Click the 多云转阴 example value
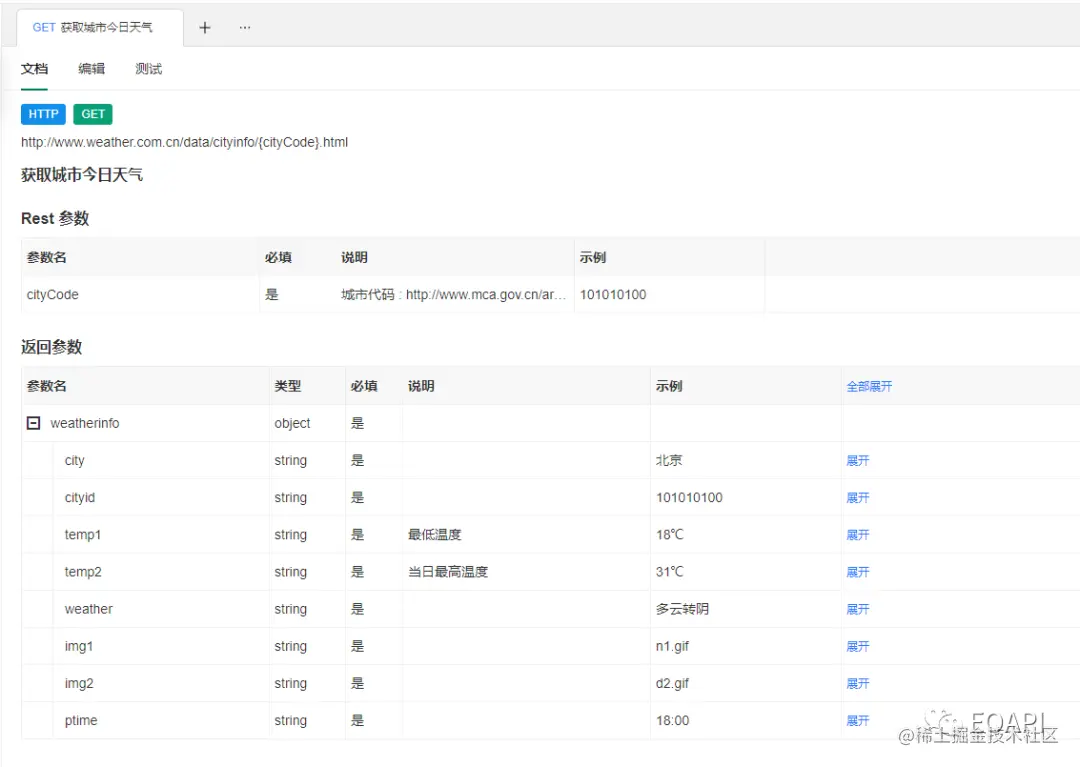The width and height of the screenshot is (1080, 767). tap(682, 609)
